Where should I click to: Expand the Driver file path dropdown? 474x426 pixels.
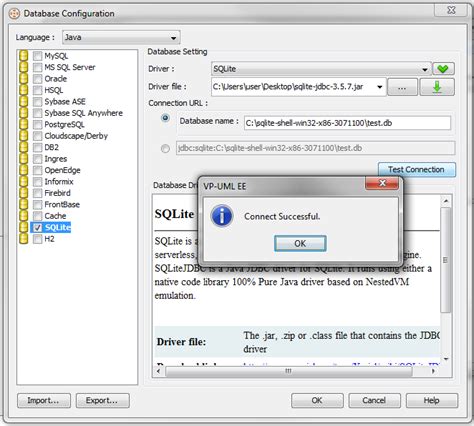tap(380, 87)
